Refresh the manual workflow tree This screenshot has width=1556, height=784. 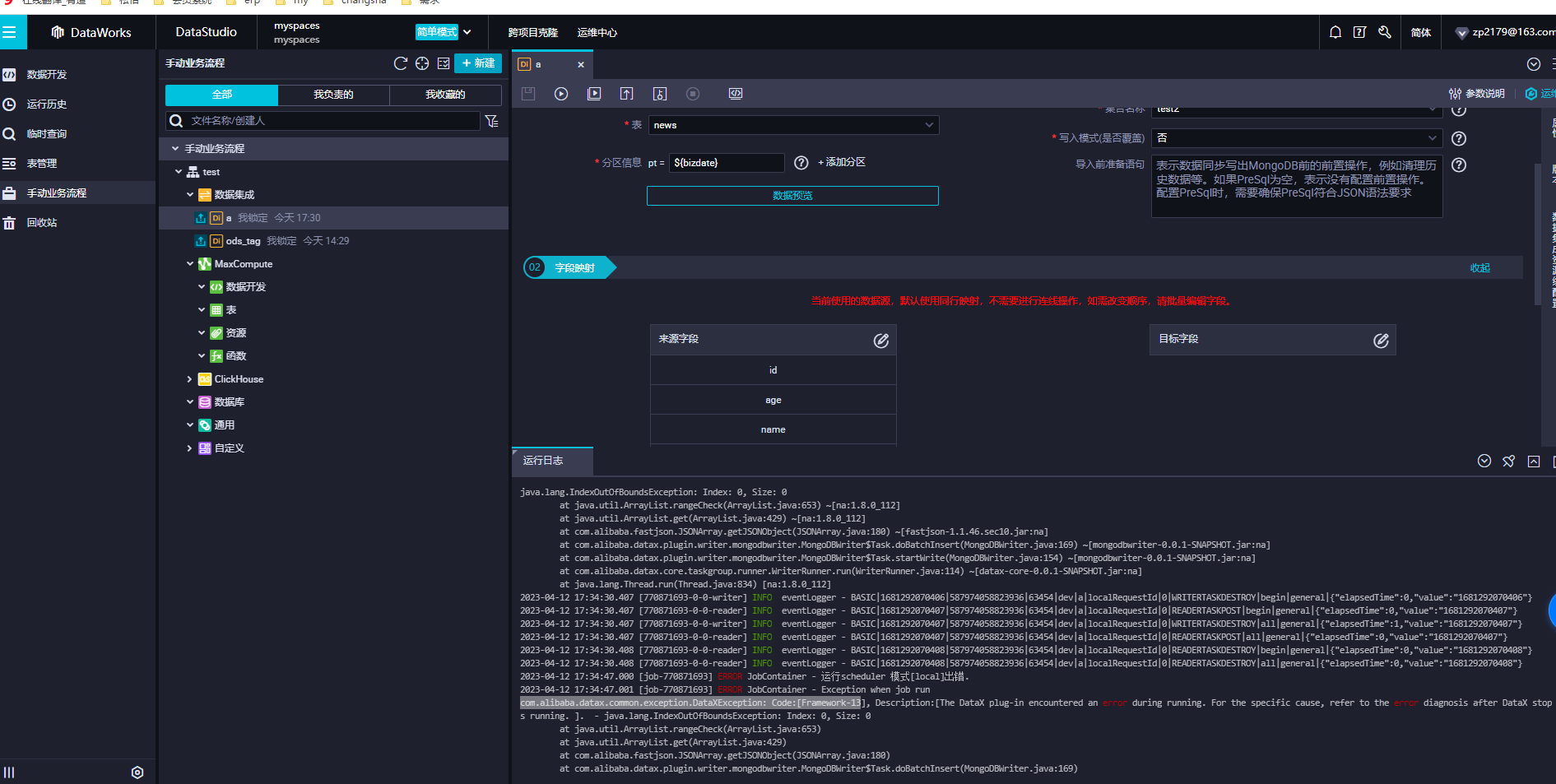pos(401,63)
